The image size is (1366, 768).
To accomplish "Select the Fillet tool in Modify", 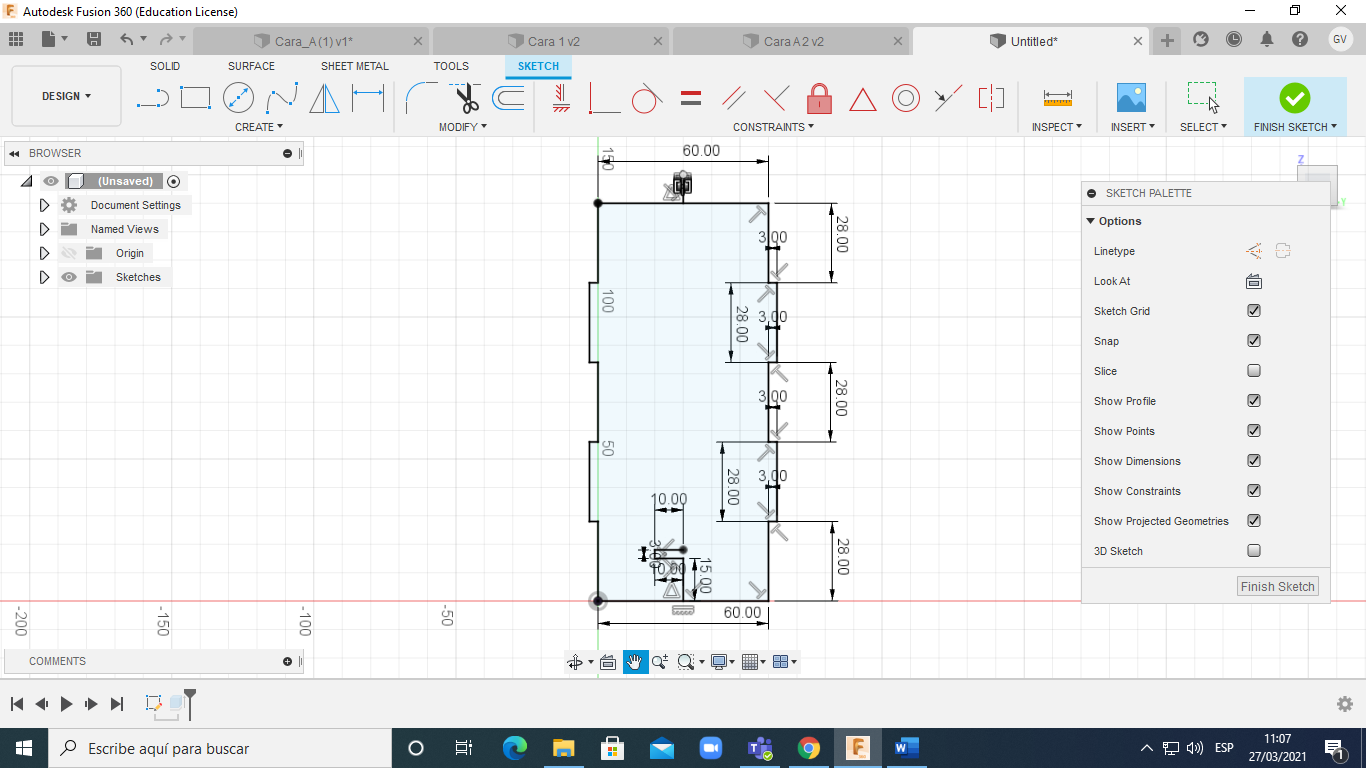I will point(420,98).
